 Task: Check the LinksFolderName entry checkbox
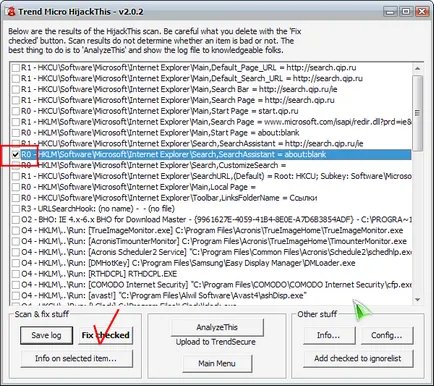[16, 198]
